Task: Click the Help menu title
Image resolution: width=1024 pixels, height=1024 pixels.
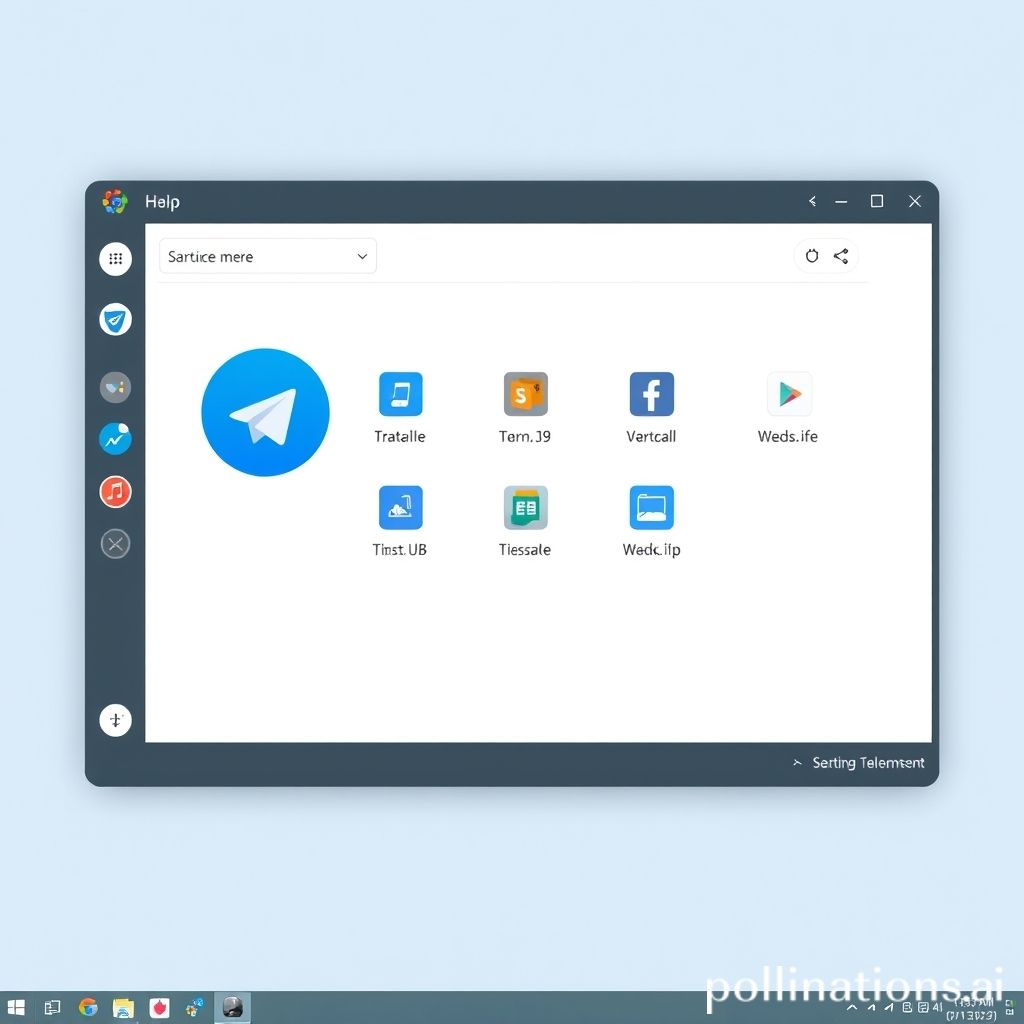Action: (x=163, y=202)
